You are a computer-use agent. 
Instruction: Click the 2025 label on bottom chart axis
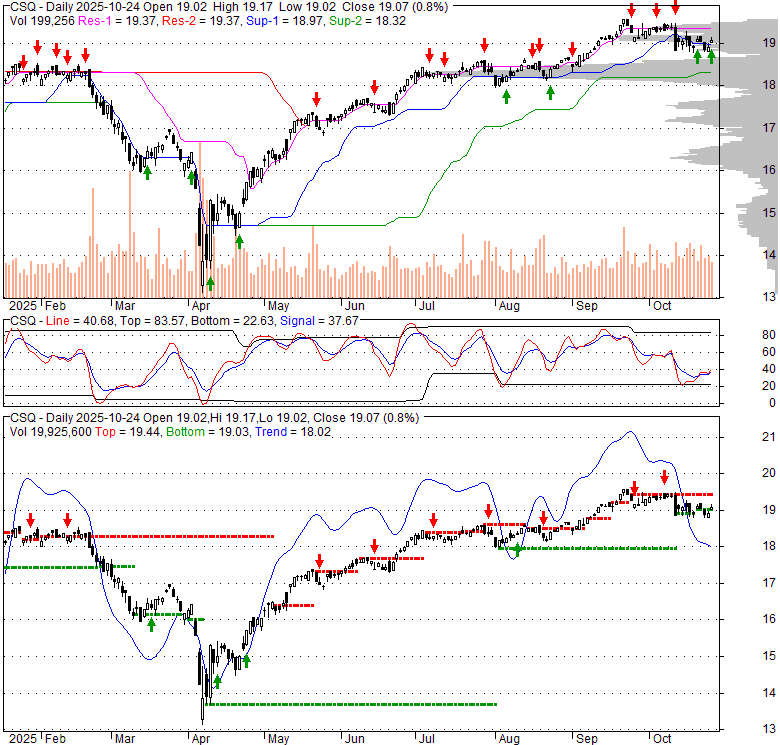(23, 739)
